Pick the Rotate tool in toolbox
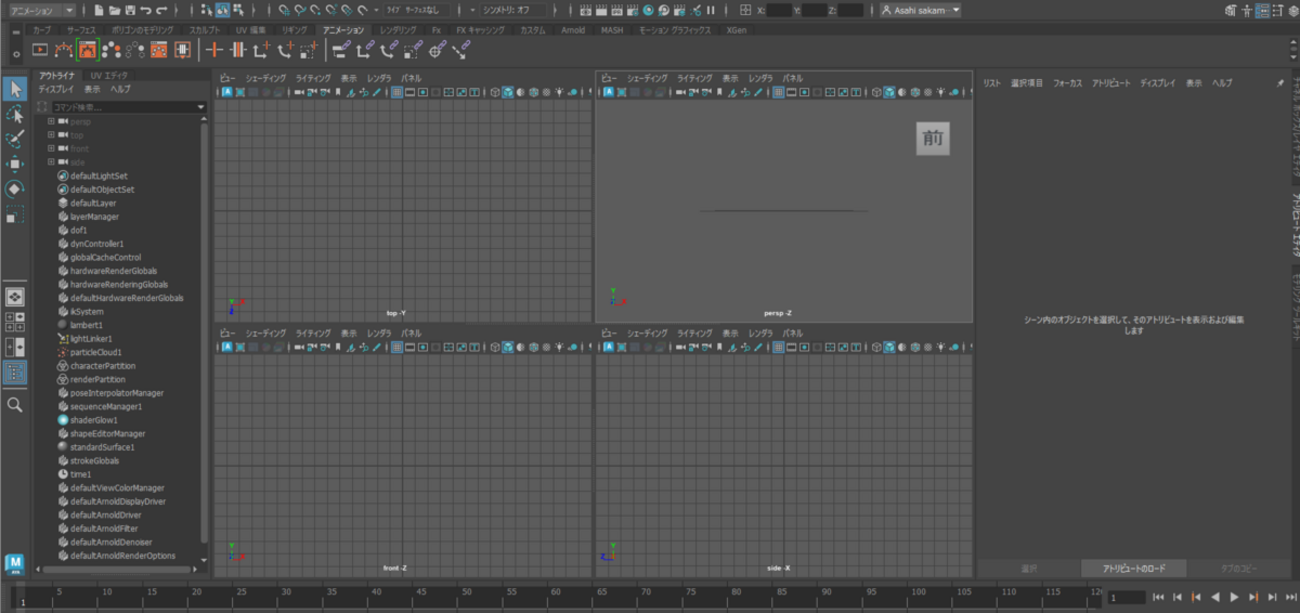This screenshot has height=613, width=1300. tap(15, 188)
